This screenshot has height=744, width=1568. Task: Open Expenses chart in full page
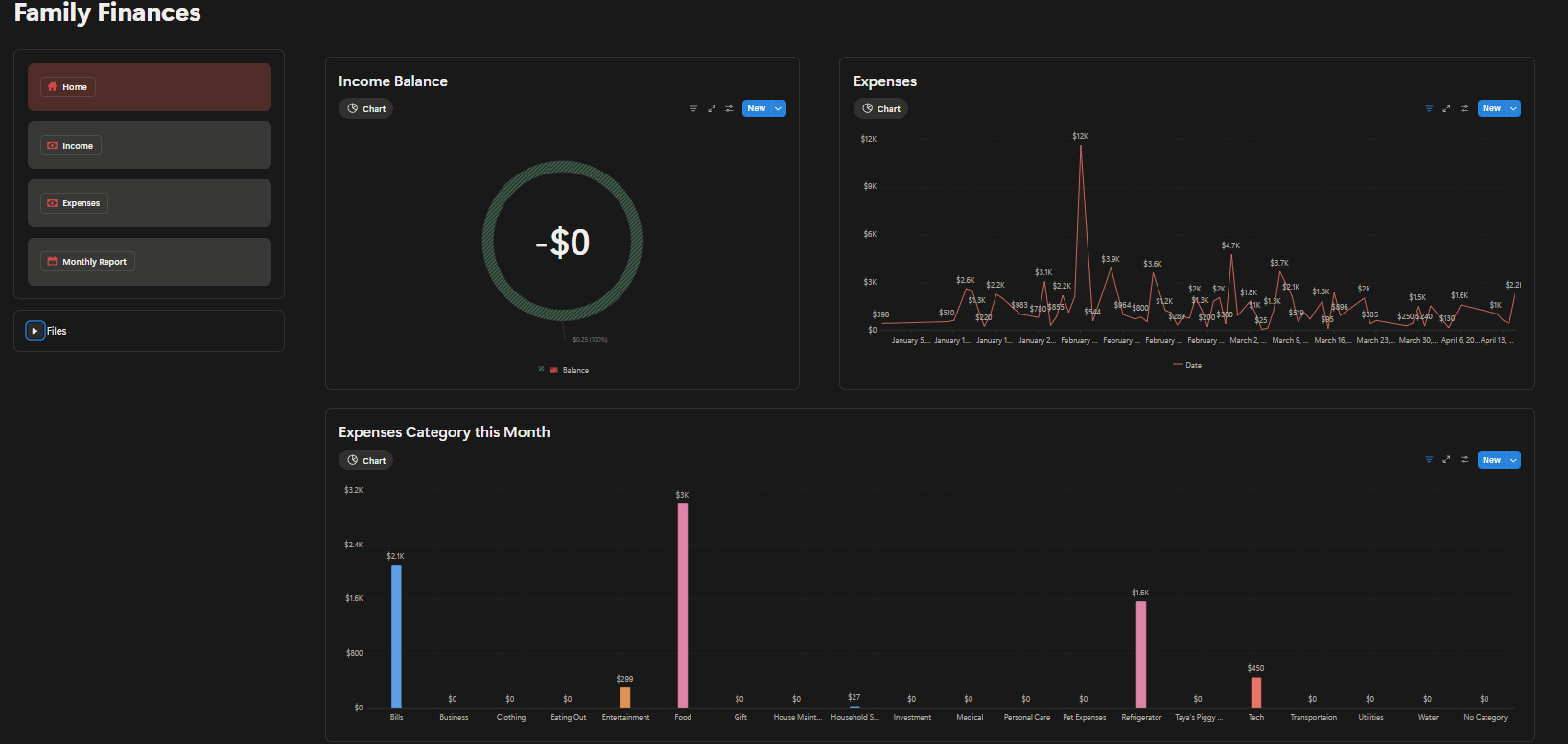[x=1446, y=108]
